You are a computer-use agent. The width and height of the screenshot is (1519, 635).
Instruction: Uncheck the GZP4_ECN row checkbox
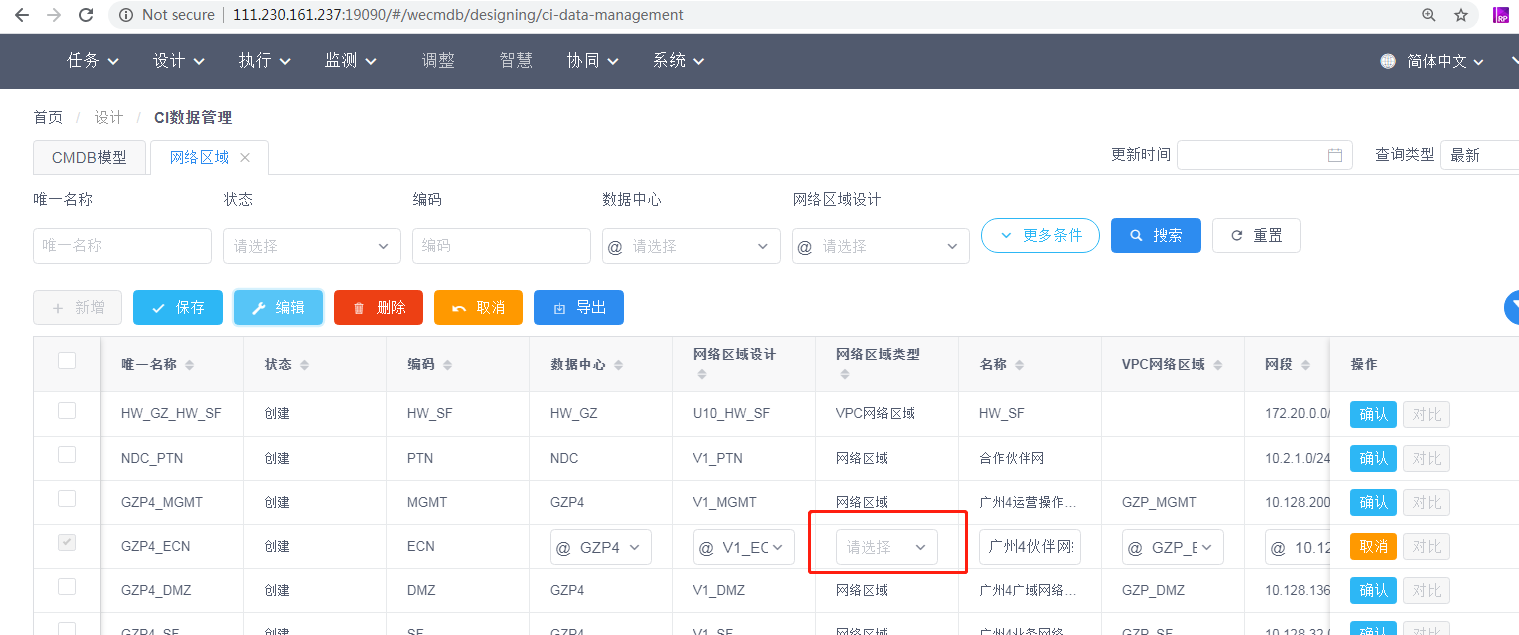pos(66,541)
